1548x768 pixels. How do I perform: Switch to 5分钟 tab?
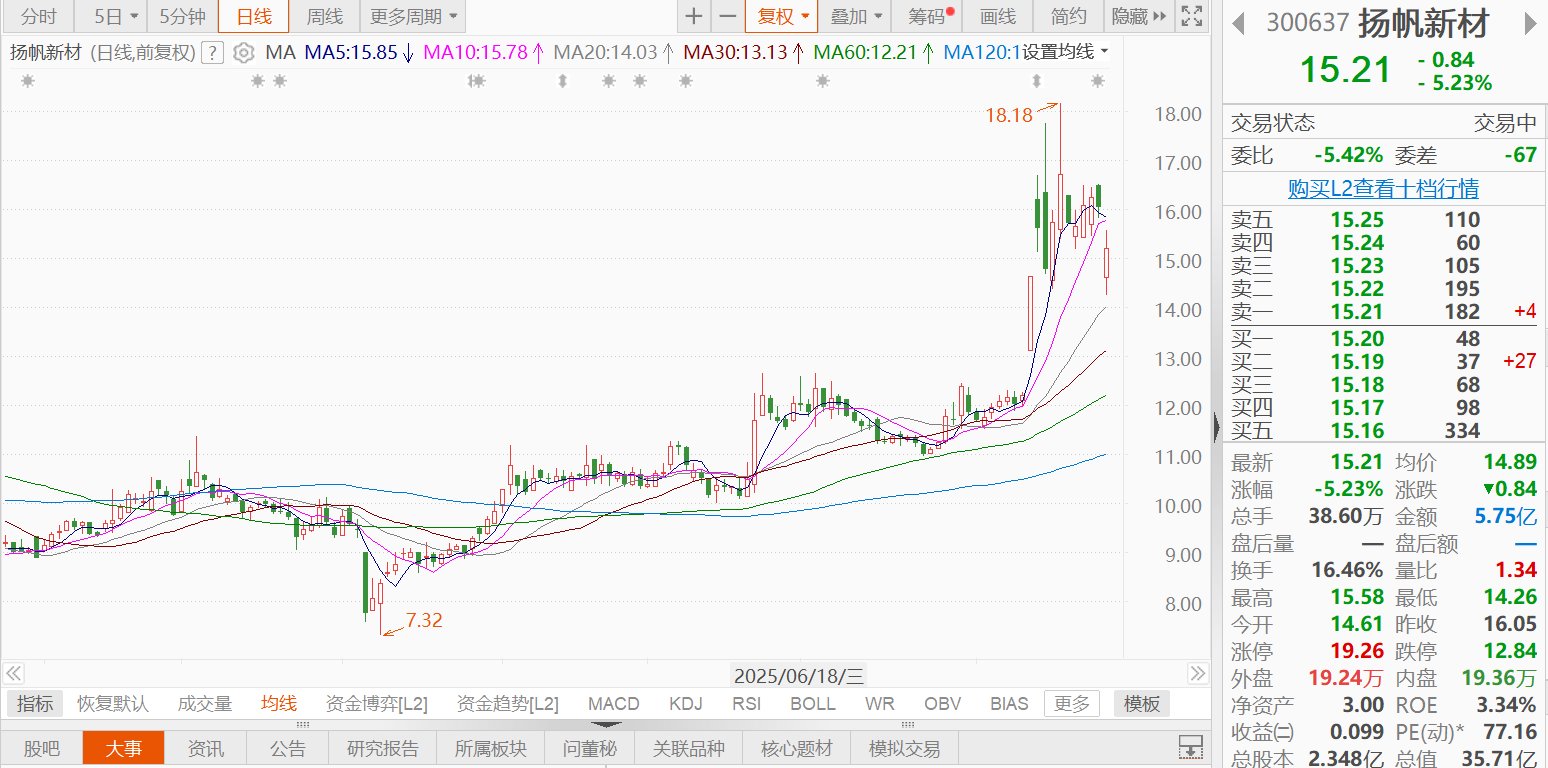pyautogui.click(x=182, y=16)
